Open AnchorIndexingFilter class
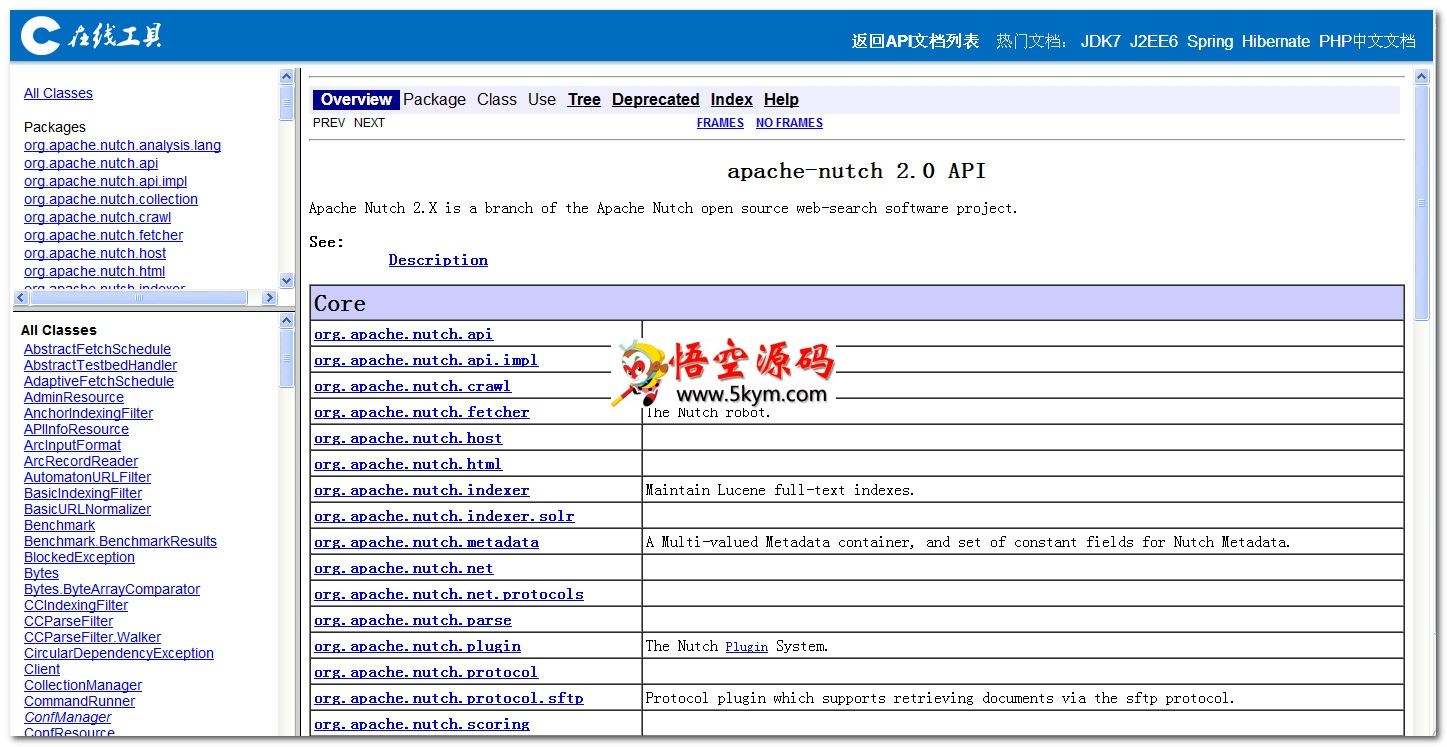 pyautogui.click(x=88, y=413)
